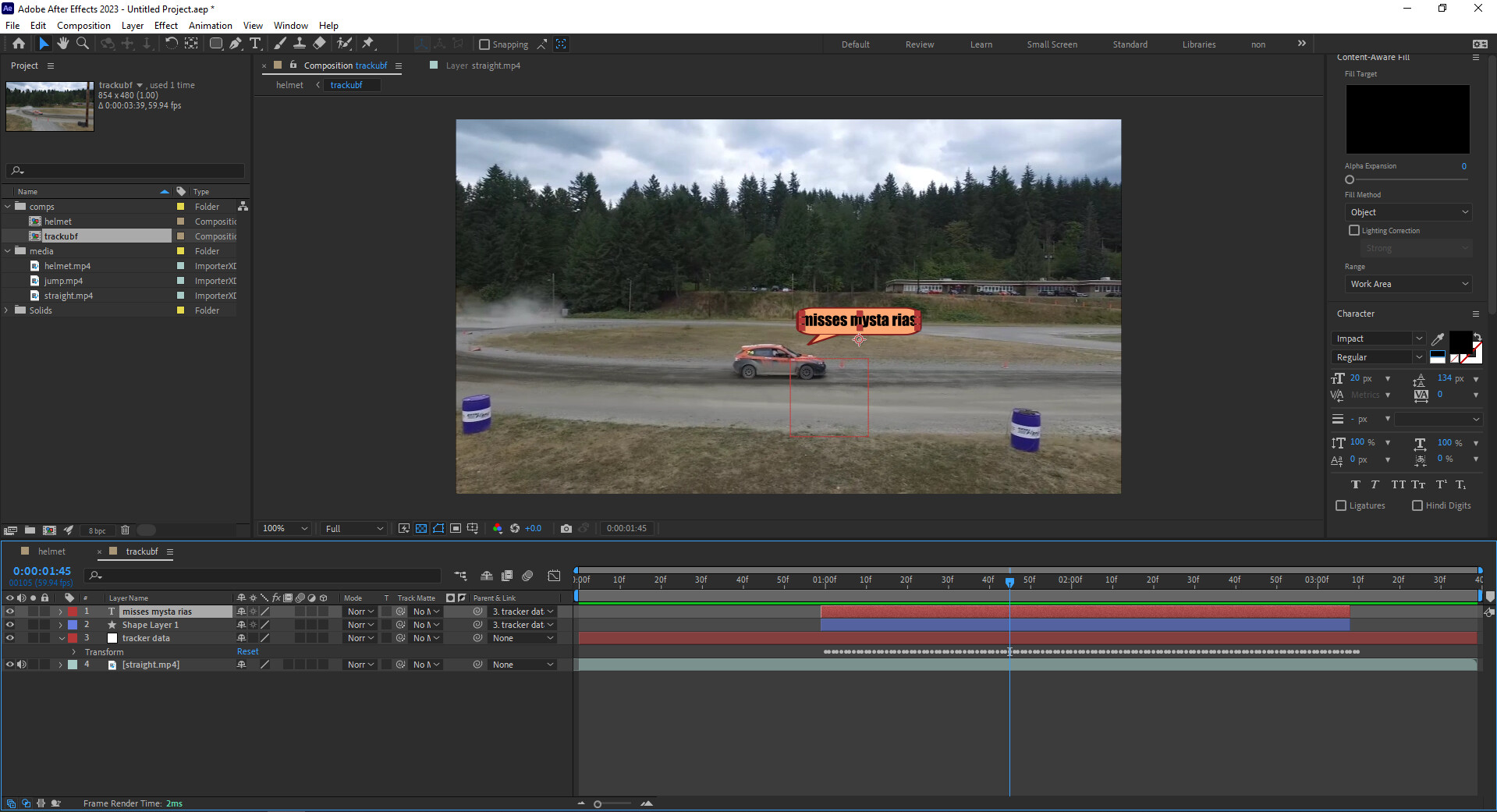This screenshot has width=1497, height=812.
Task: Delete selected item with trash icon
Action: click(125, 530)
